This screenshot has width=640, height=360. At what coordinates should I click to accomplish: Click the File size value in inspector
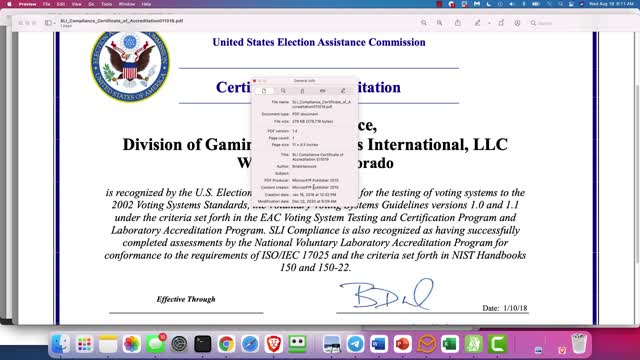pos(312,122)
